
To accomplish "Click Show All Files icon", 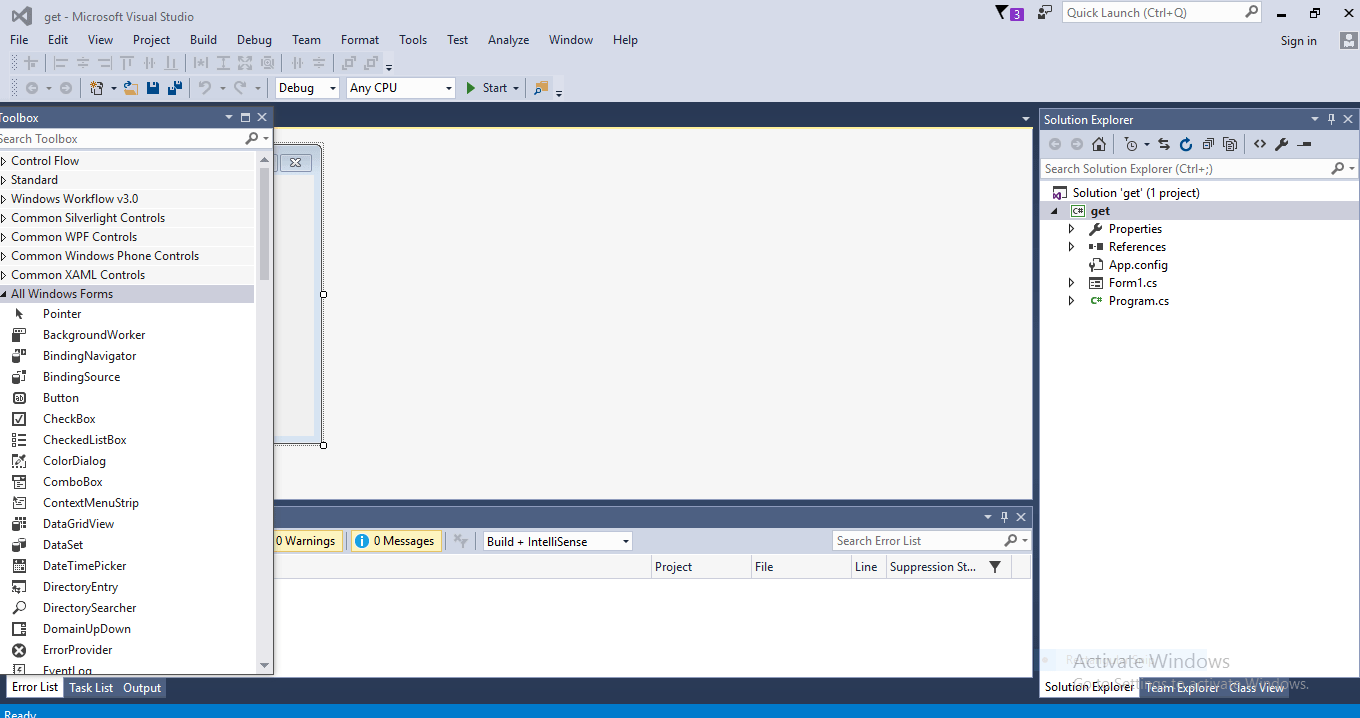I will pos(1230,144).
